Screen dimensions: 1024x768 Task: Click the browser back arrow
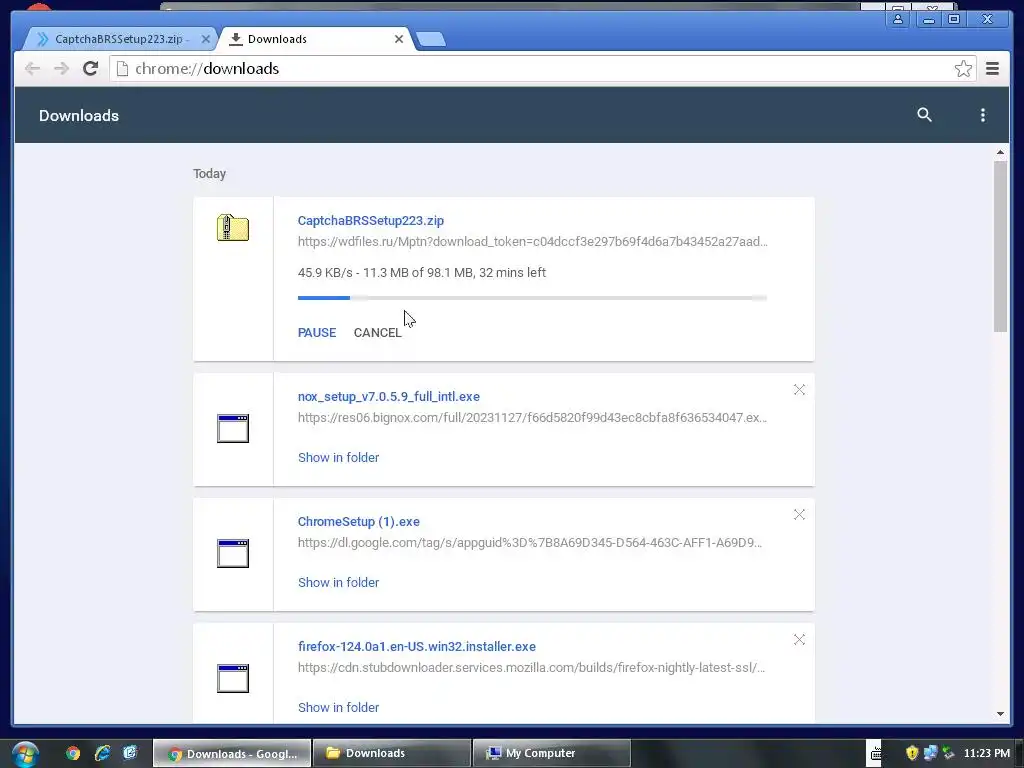pos(32,69)
